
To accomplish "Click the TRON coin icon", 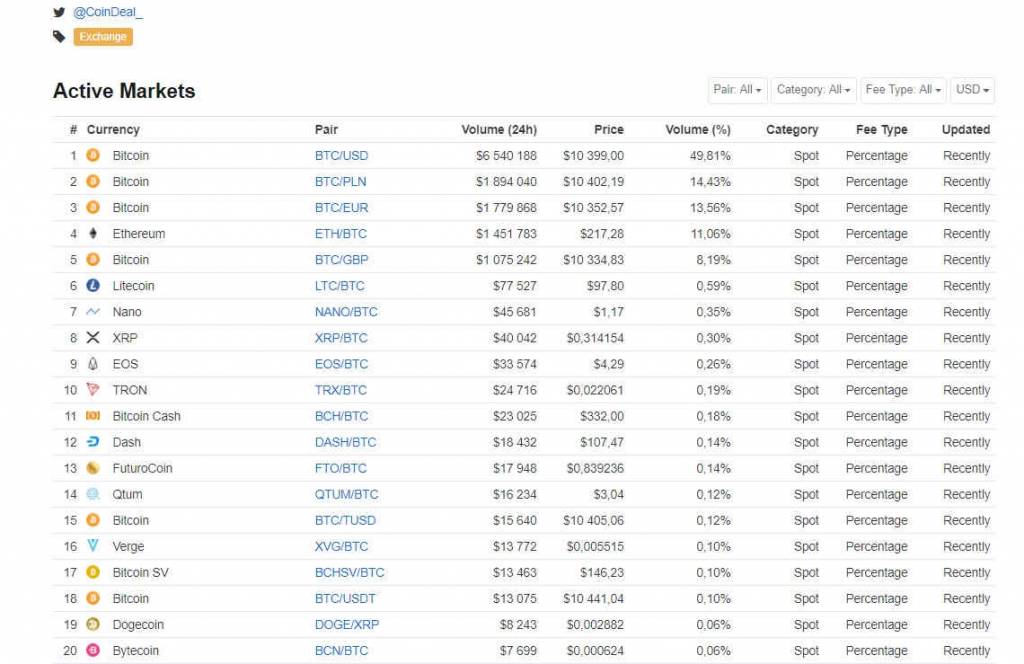I will [93, 390].
